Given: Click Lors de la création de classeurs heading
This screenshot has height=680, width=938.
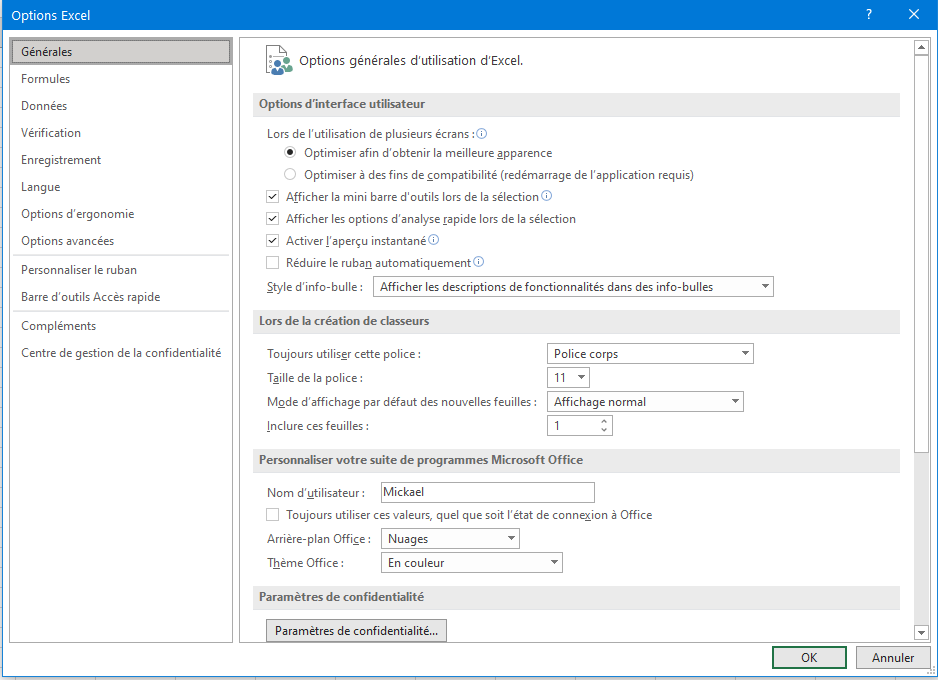Looking at the screenshot, I should (x=344, y=321).
